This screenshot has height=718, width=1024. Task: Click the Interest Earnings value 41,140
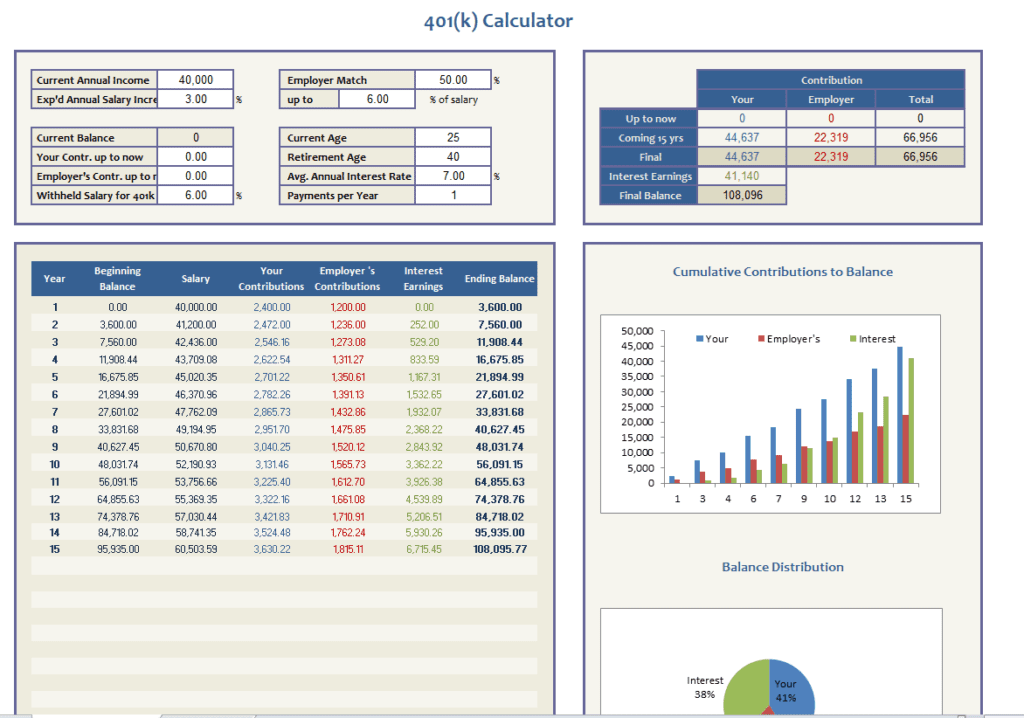(742, 176)
